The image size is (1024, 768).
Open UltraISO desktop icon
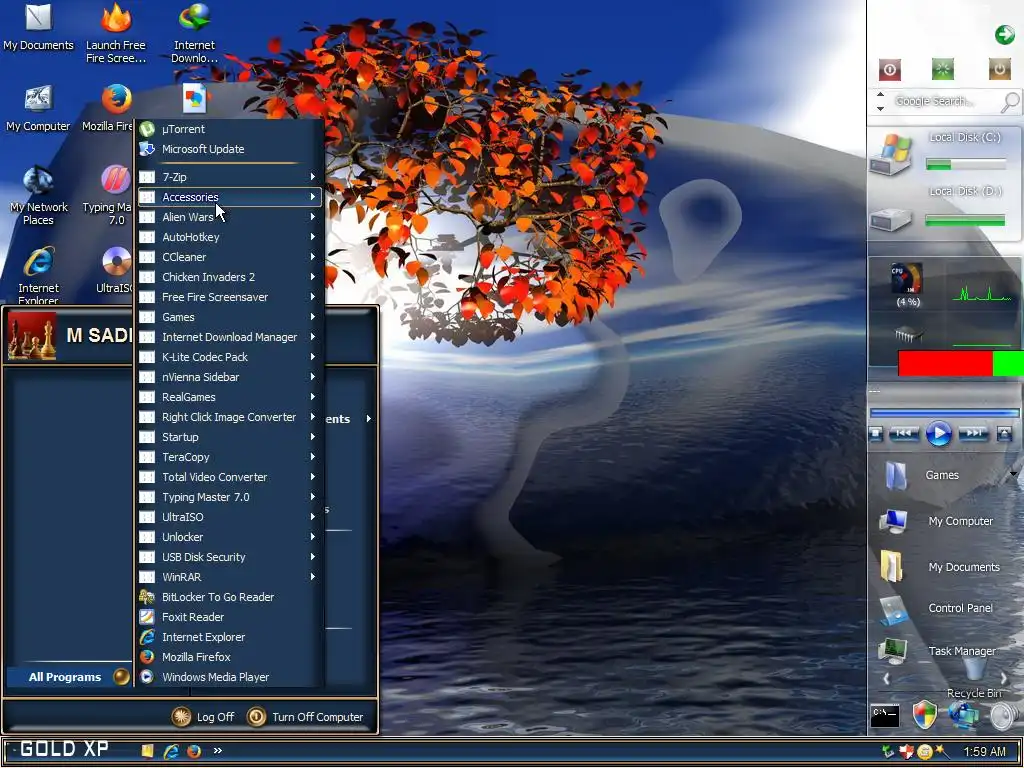115,270
